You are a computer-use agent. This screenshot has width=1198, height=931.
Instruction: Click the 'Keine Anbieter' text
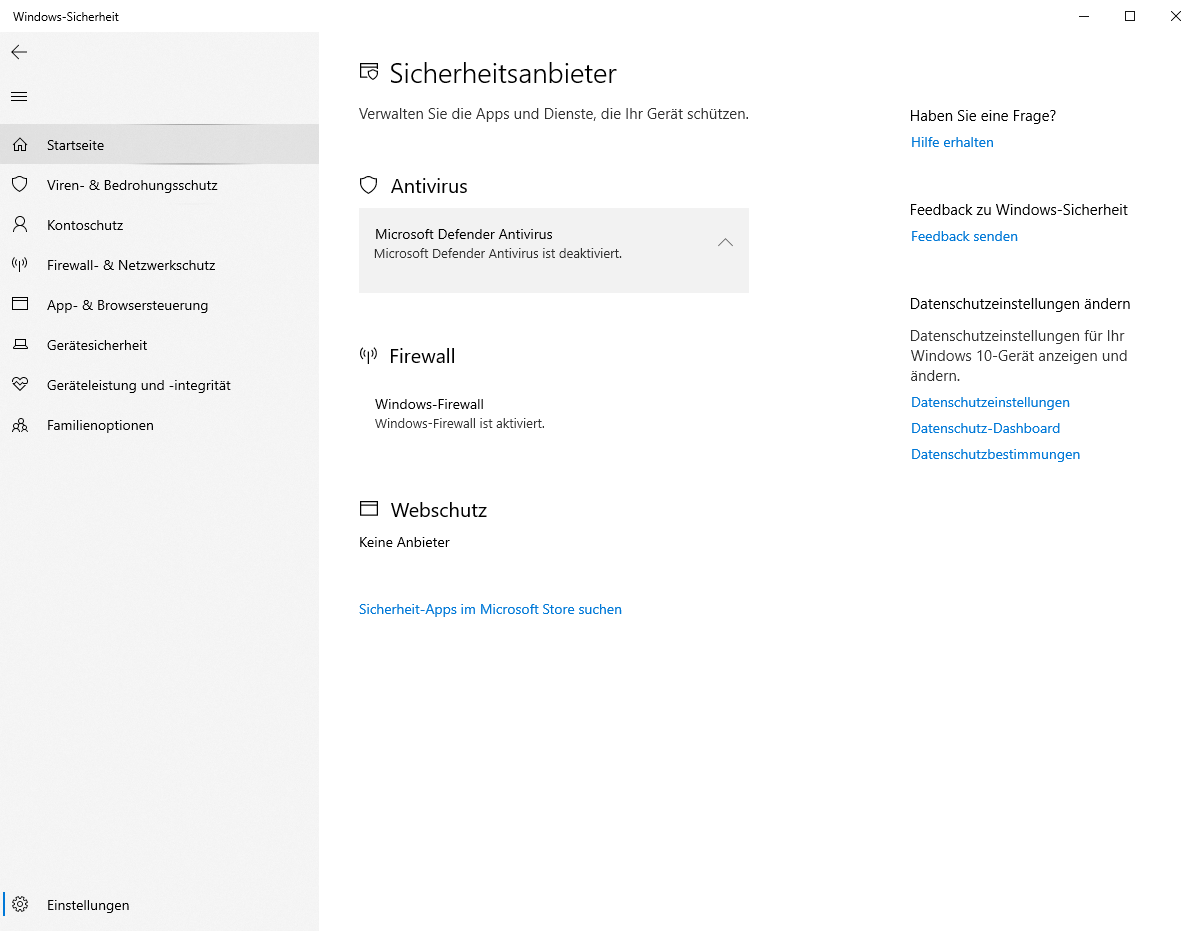pos(404,542)
